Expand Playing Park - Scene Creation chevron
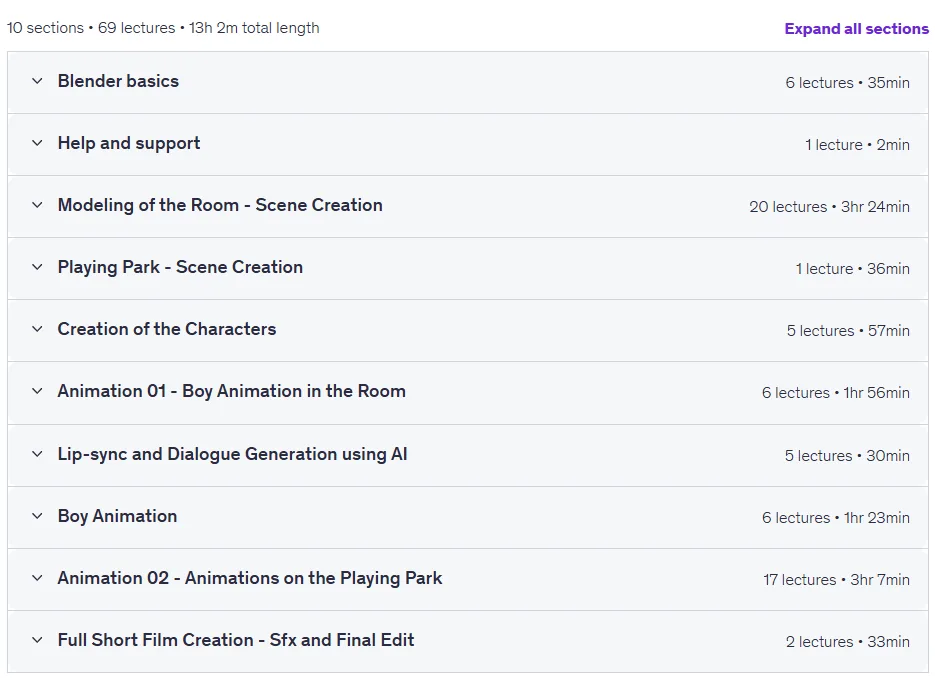 pyautogui.click(x=37, y=267)
